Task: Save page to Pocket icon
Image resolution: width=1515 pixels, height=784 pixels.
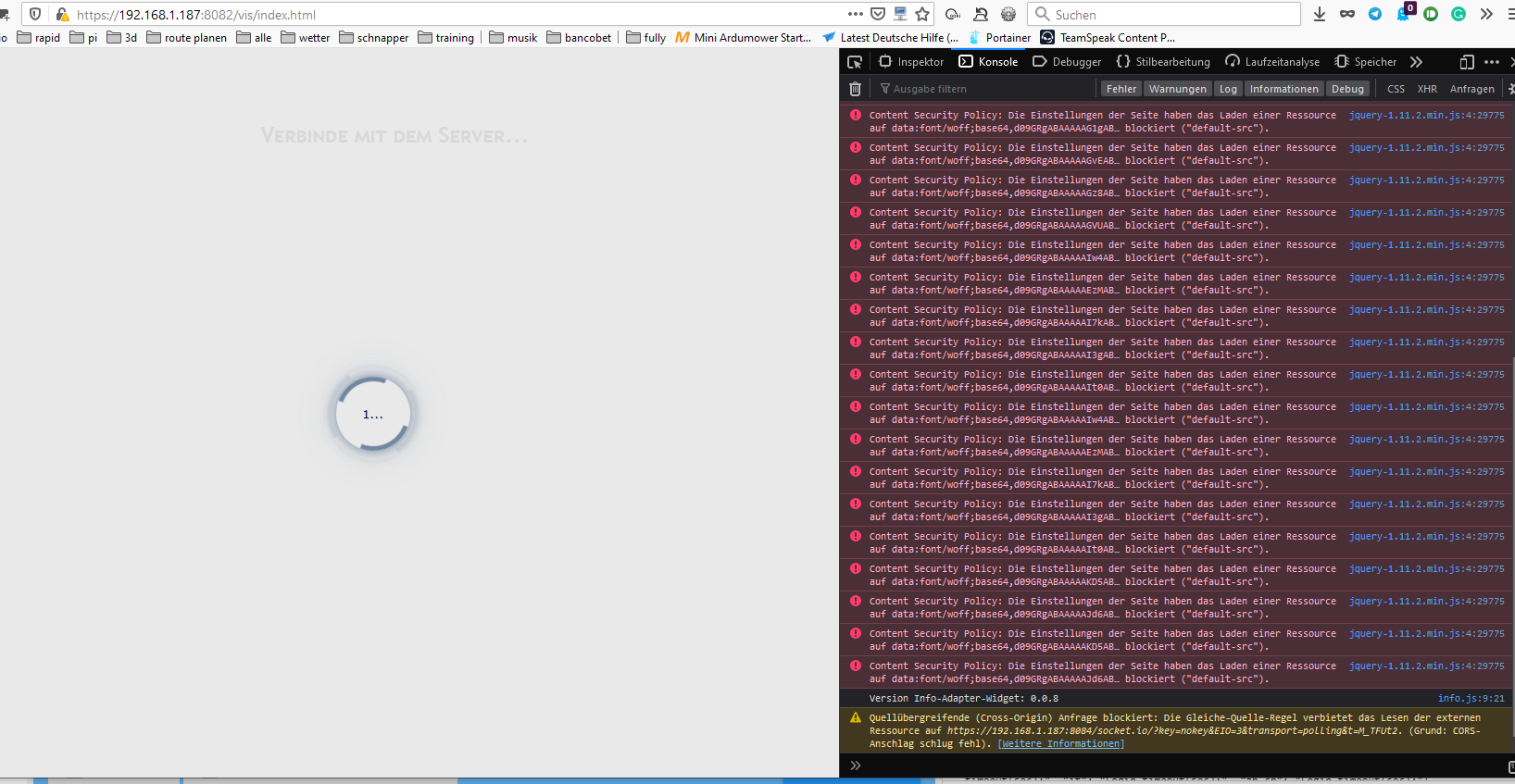Action: tap(878, 14)
